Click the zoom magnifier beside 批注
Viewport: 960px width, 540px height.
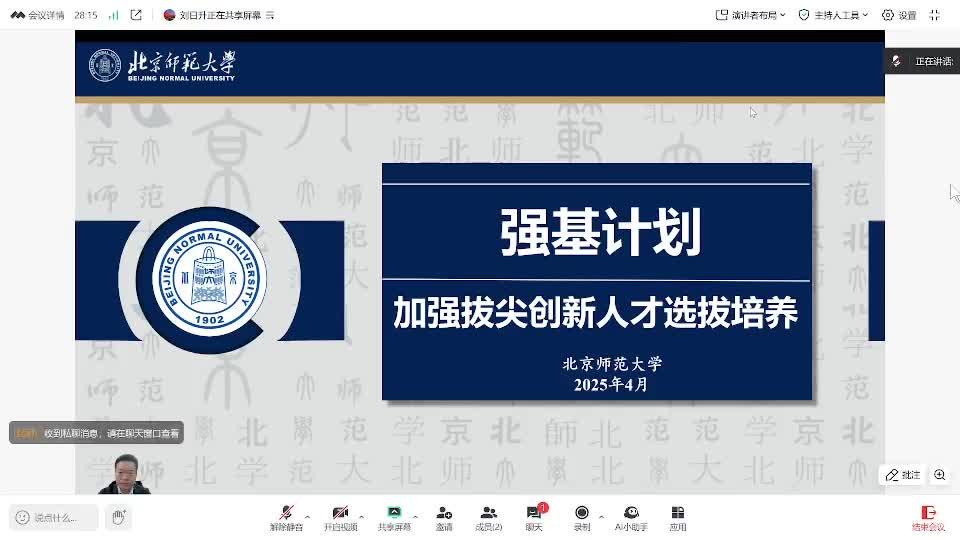click(x=940, y=475)
